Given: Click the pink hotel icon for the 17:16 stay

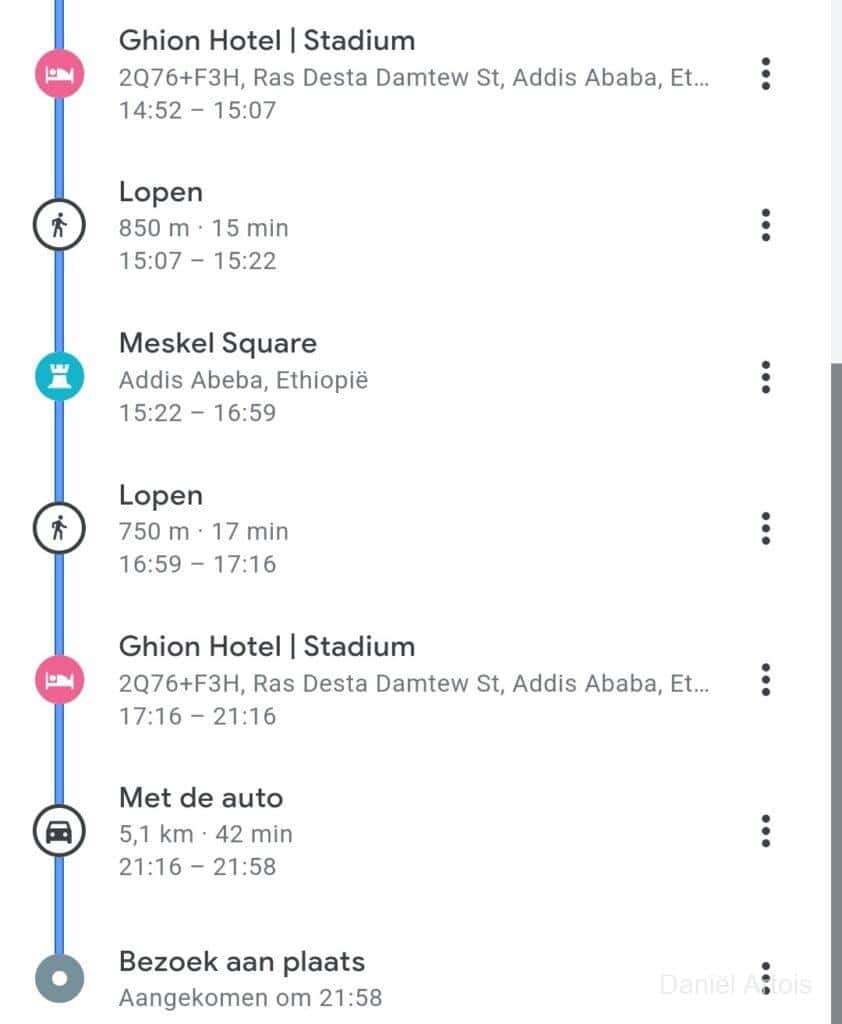Looking at the screenshot, I should [59, 680].
